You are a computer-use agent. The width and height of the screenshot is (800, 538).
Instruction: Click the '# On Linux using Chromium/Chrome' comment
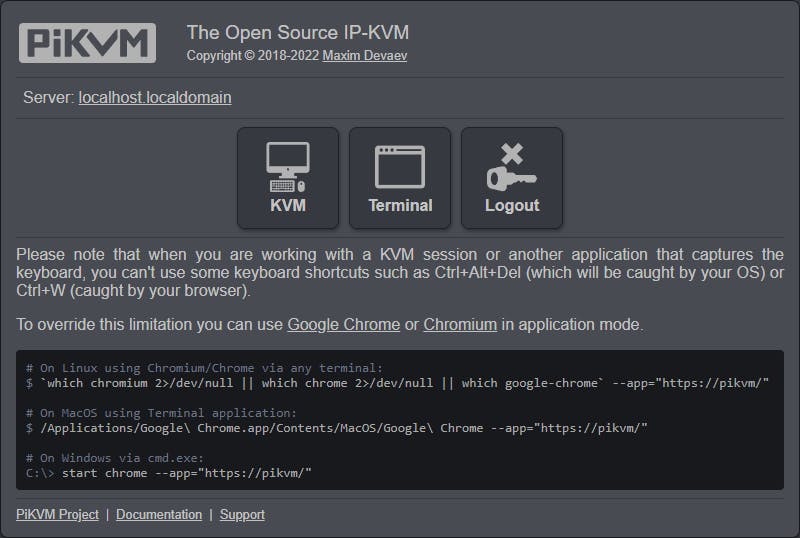pyautogui.click(x=204, y=368)
